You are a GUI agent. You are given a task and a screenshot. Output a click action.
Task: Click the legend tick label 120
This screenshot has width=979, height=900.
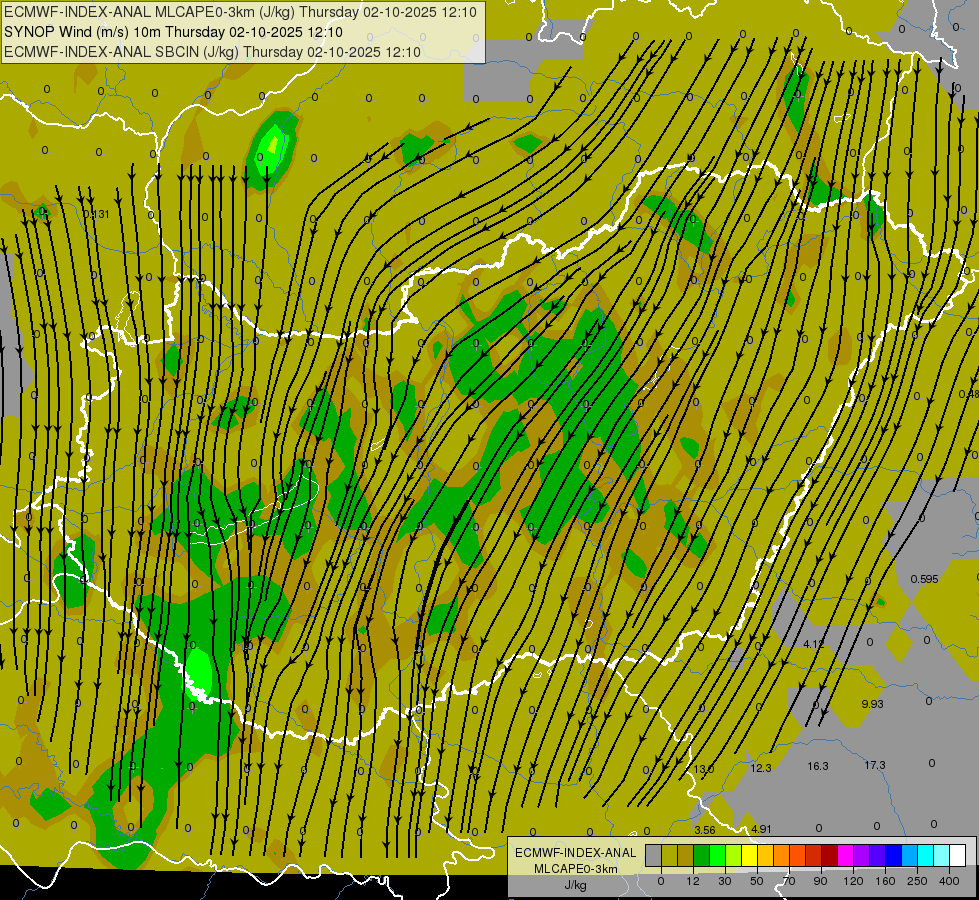(x=853, y=881)
